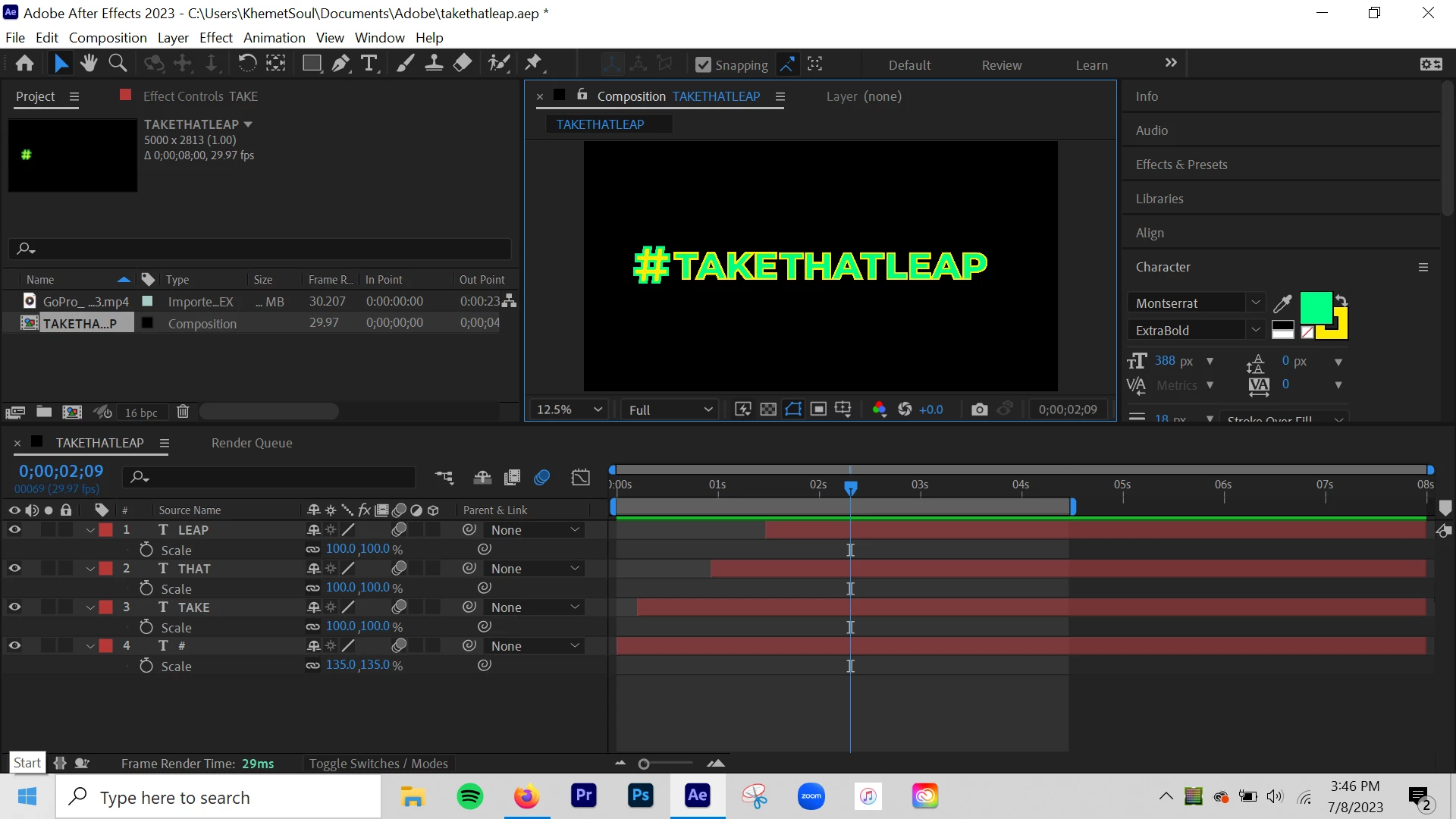Select the Zoom tool in toolbar
The height and width of the screenshot is (819, 1456).
(118, 64)
